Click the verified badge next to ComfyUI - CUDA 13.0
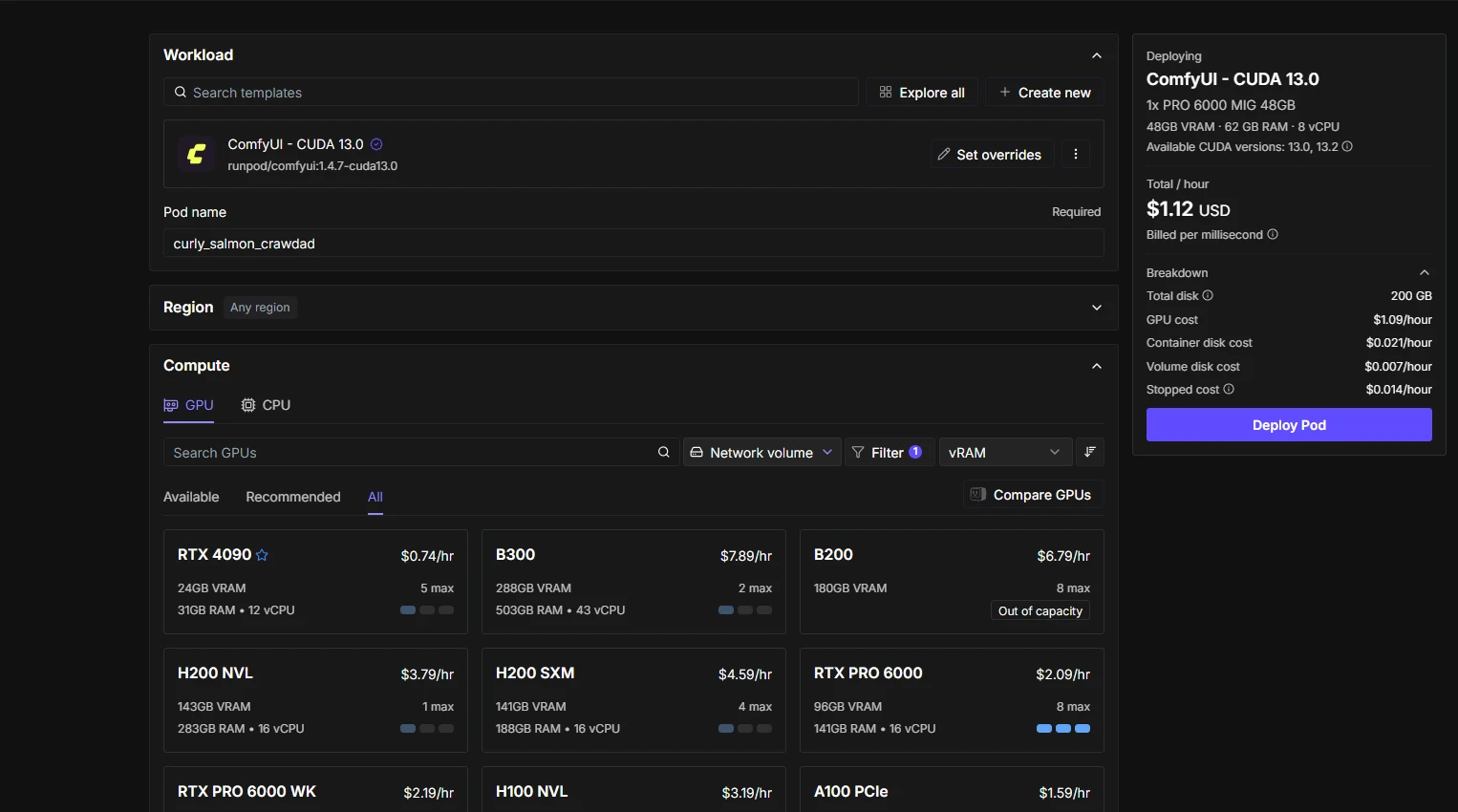Image resolution: width=1458 pixels, height=812 pixels. click(x=376, y=144)
